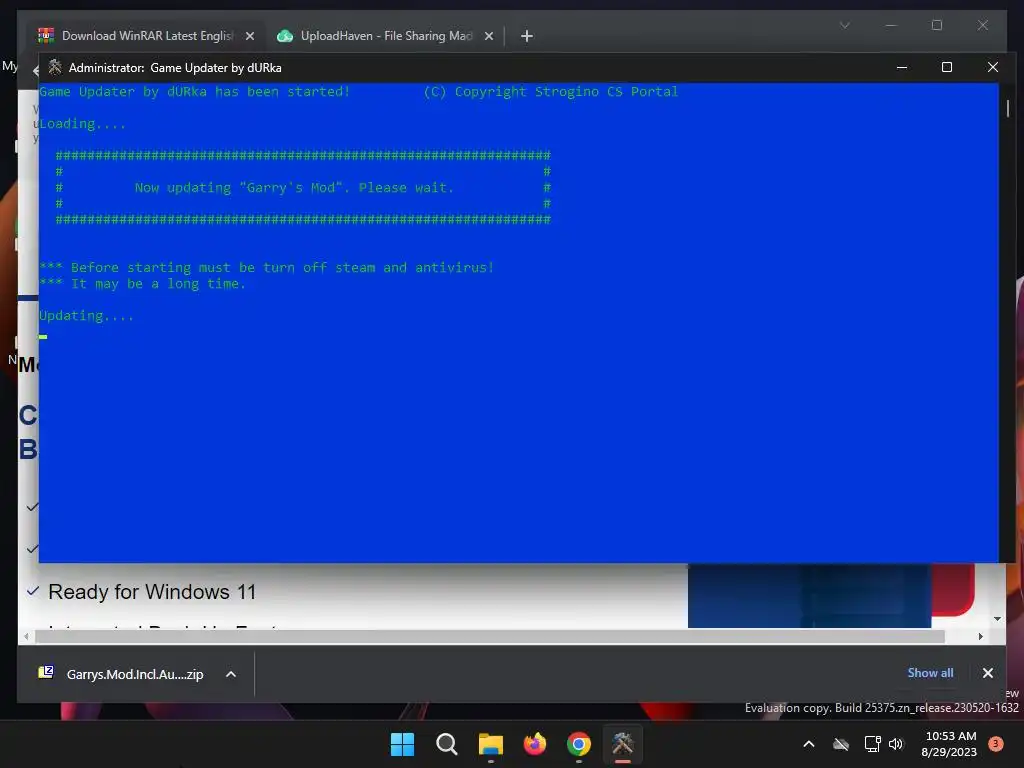Click the turn off steam and antivirus warning
This screenshot has height=768, width=1024.
[266, 268]
